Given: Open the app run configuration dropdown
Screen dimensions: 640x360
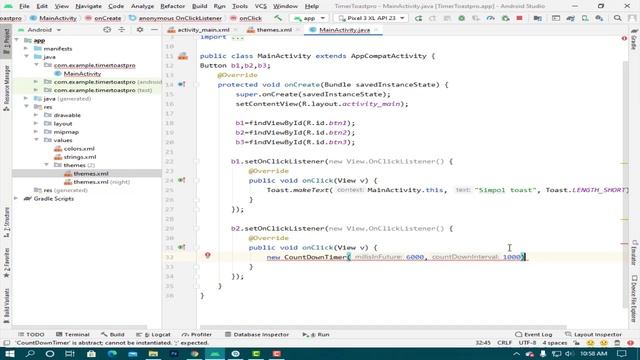Looking at the screenshot, I should click(309, 18).
